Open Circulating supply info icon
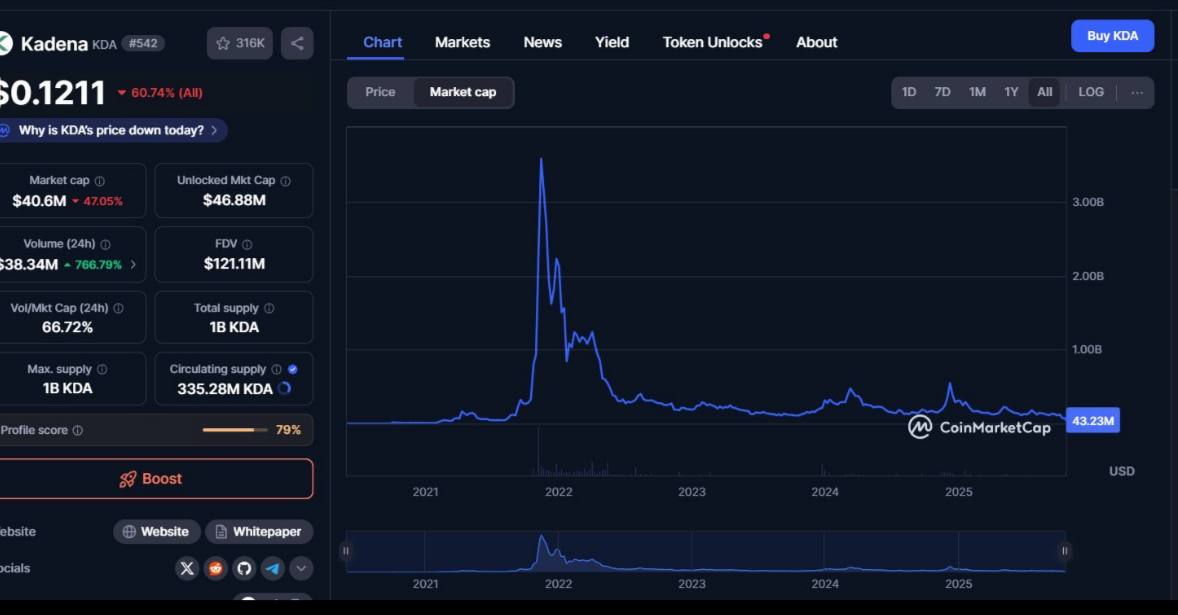Viewport: 1178px width, 615px height. [x=276, y=369]
